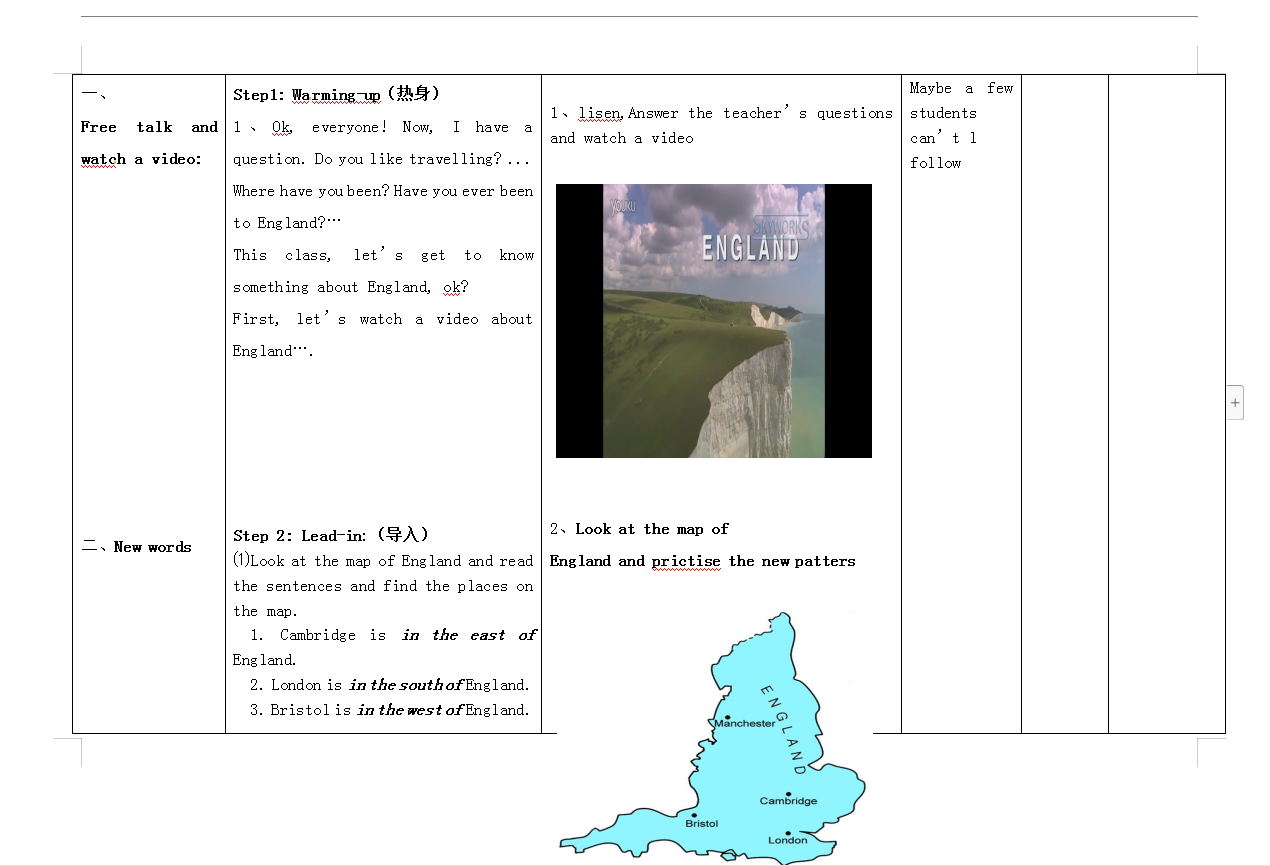Click the plus button at the page's right edge
This screenshot has width=1270, height=866.
point(1235,402)
